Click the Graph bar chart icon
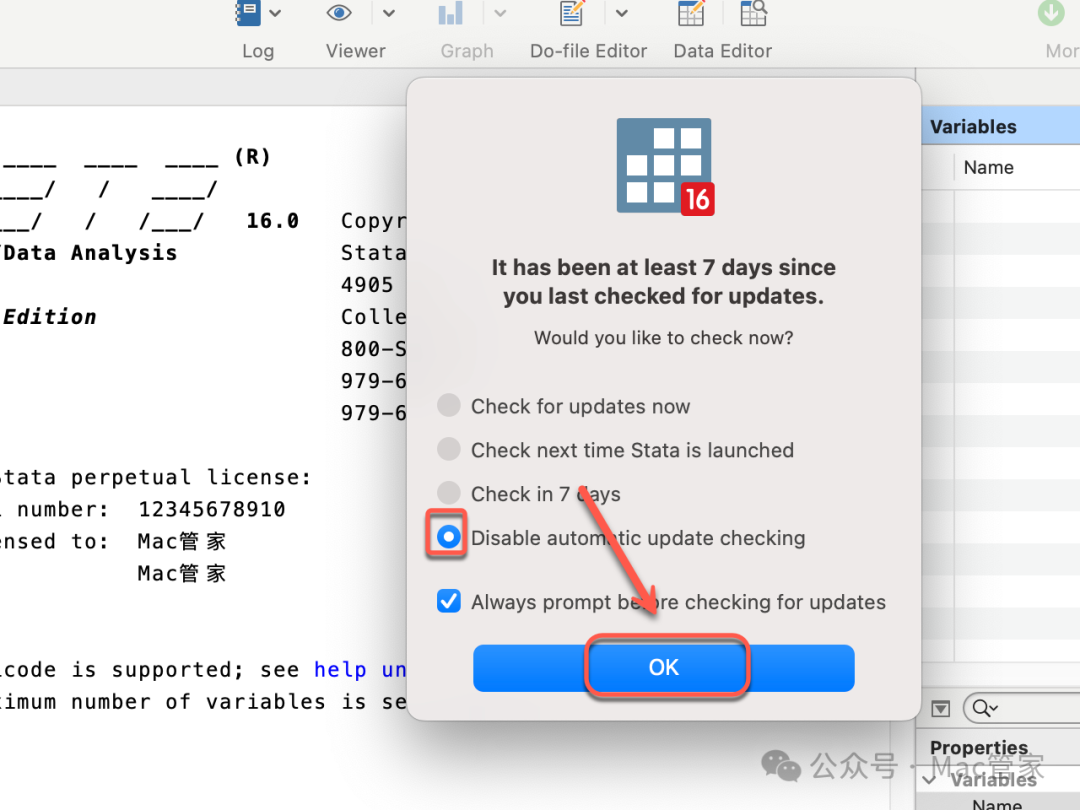Viewport: 1080px width, 810px height. (450, 13)
